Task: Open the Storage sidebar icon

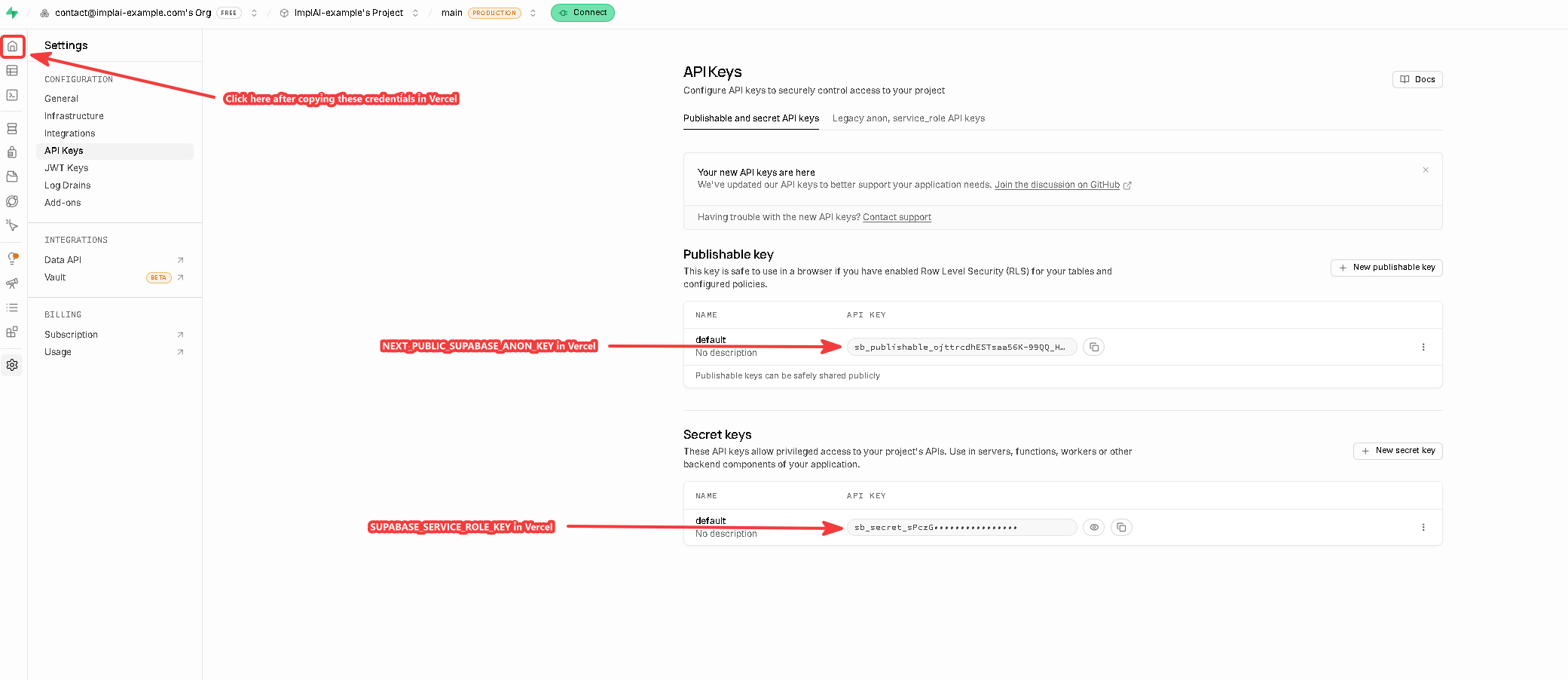Action: [x=12, y=176]
